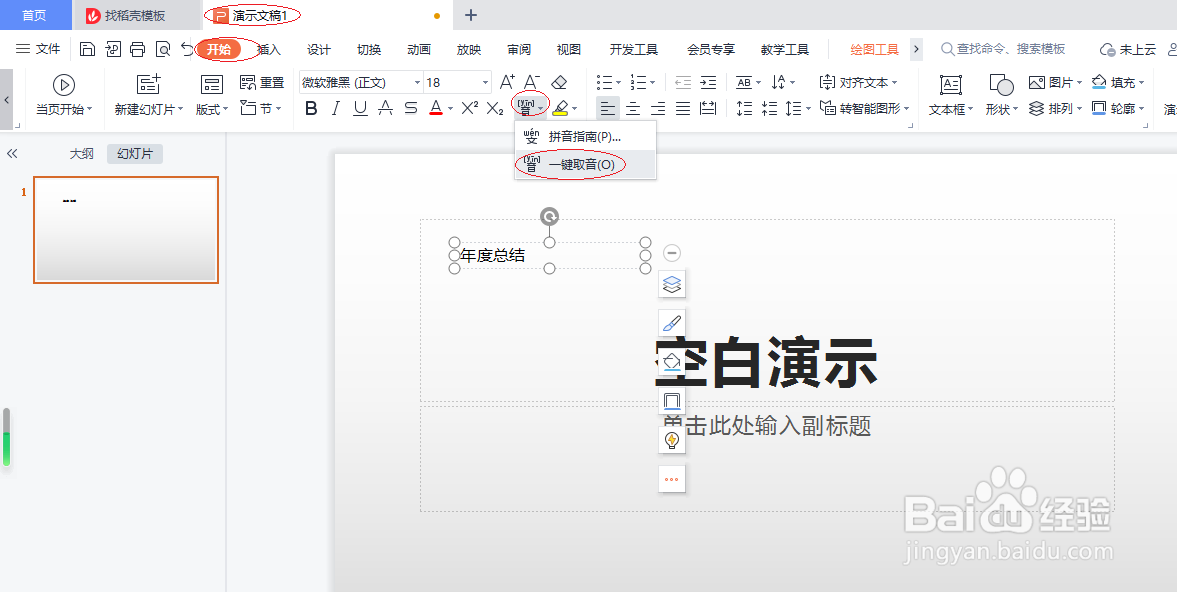This screenshot has width=1177, height=592.
Task: Open the 新建幻灯片 dropdown
Action: point(149,110)
